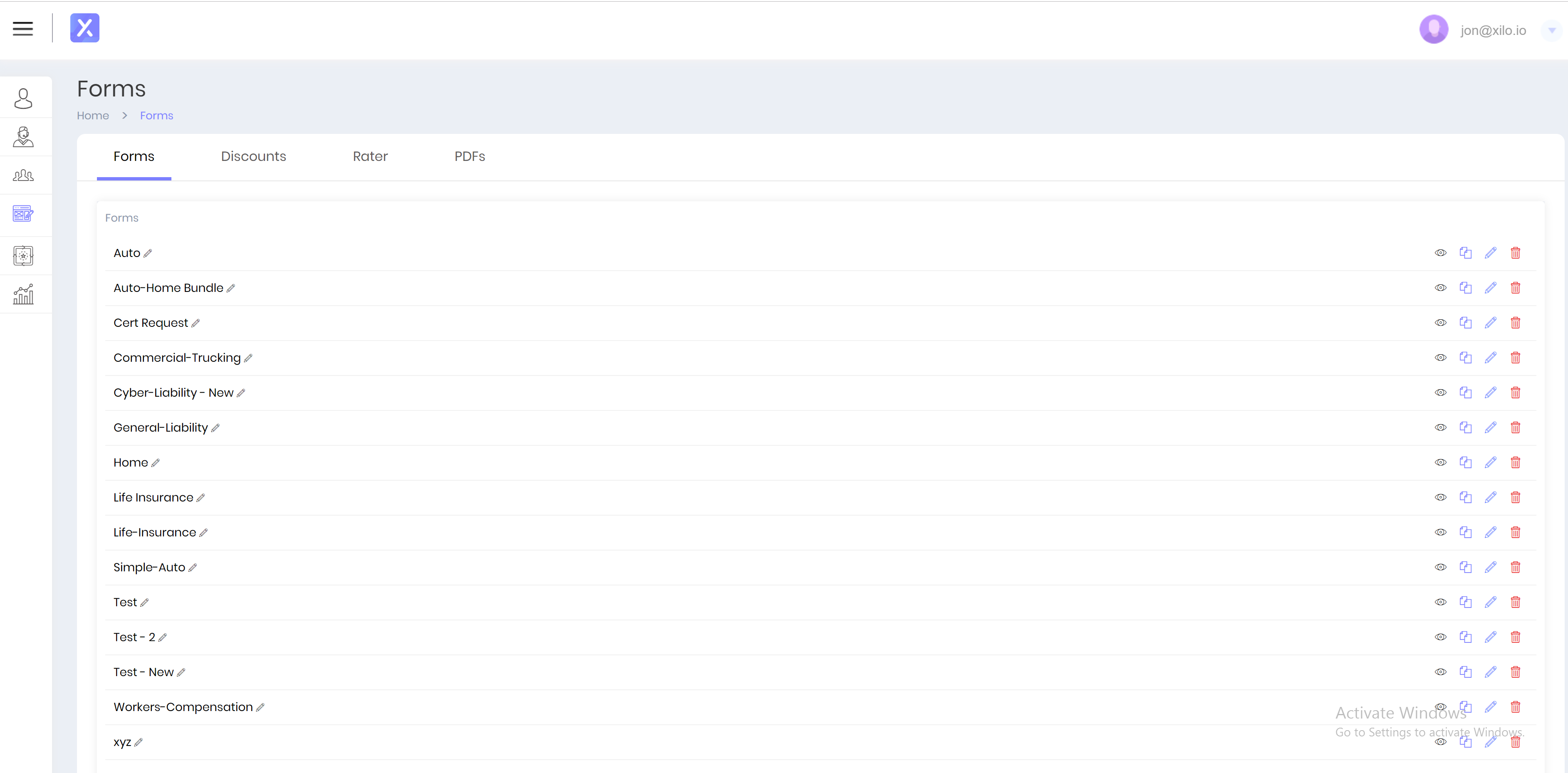Open the forms editor sidebar icon
The height and width of the screenshot is (773, 1568).
[x=23, y=214]
